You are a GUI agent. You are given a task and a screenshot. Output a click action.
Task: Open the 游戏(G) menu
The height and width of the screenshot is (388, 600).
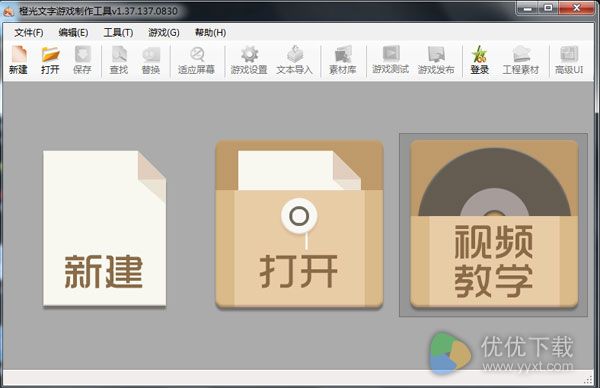click(x=164, y=33)
